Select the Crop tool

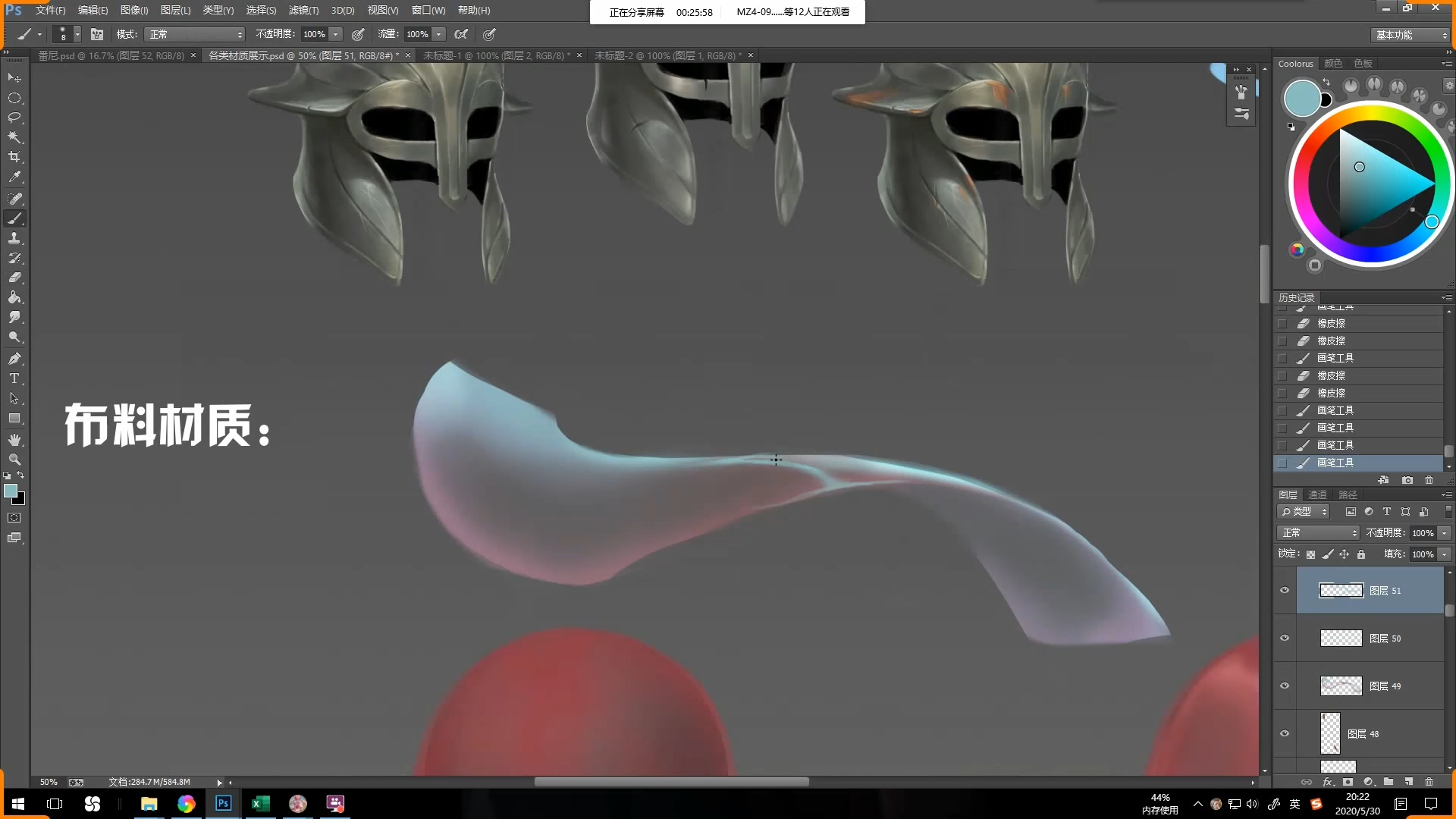click(x=14, y=157)
